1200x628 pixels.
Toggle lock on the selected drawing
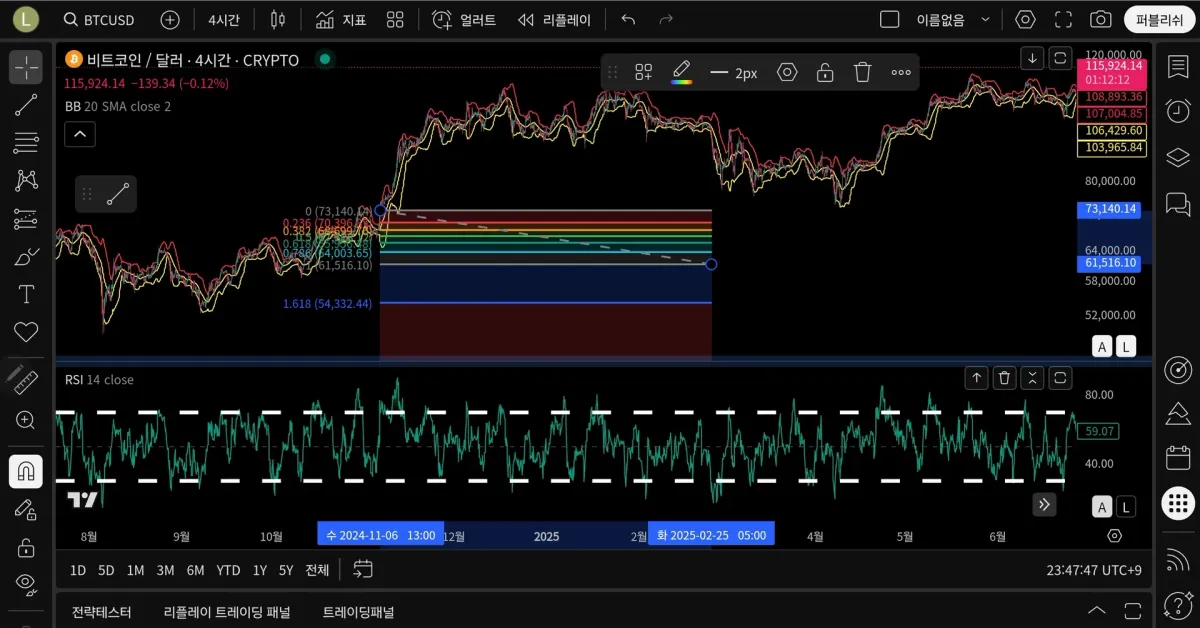pos(824,72)
